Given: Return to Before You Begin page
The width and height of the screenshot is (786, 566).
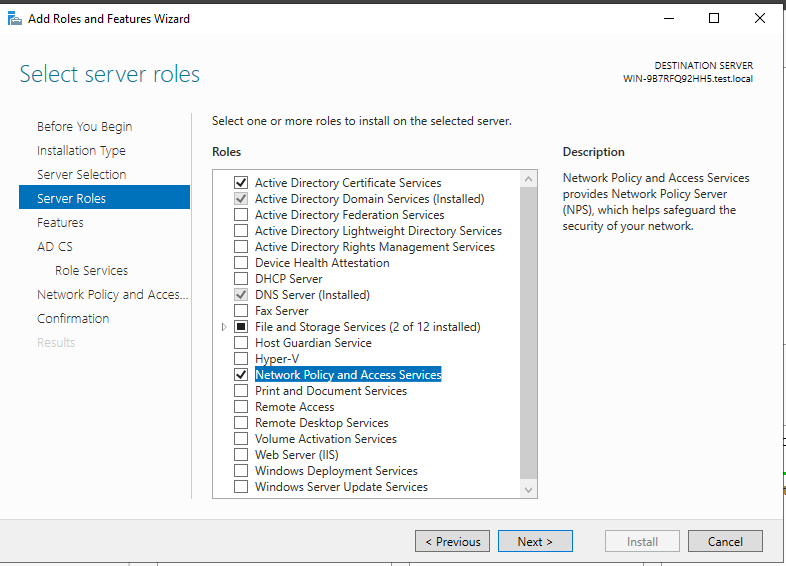Looking at the screenshot, I should [x=84, y=126].
